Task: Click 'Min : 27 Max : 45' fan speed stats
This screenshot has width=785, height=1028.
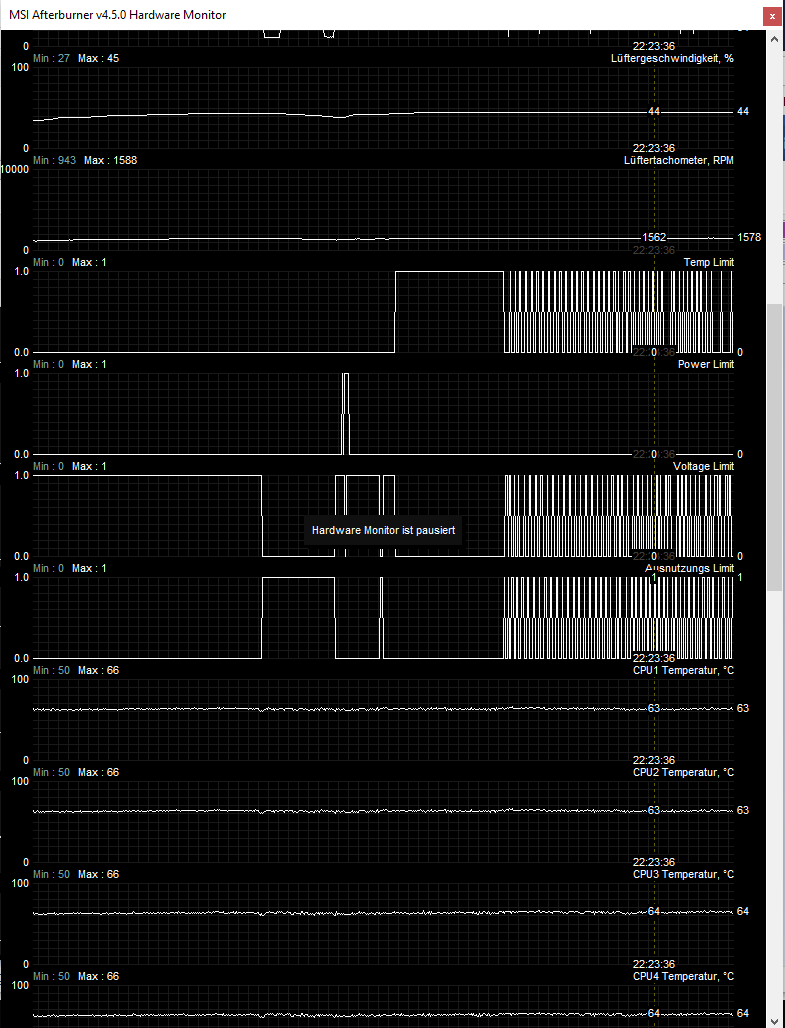Action: (x=76, y=58)
